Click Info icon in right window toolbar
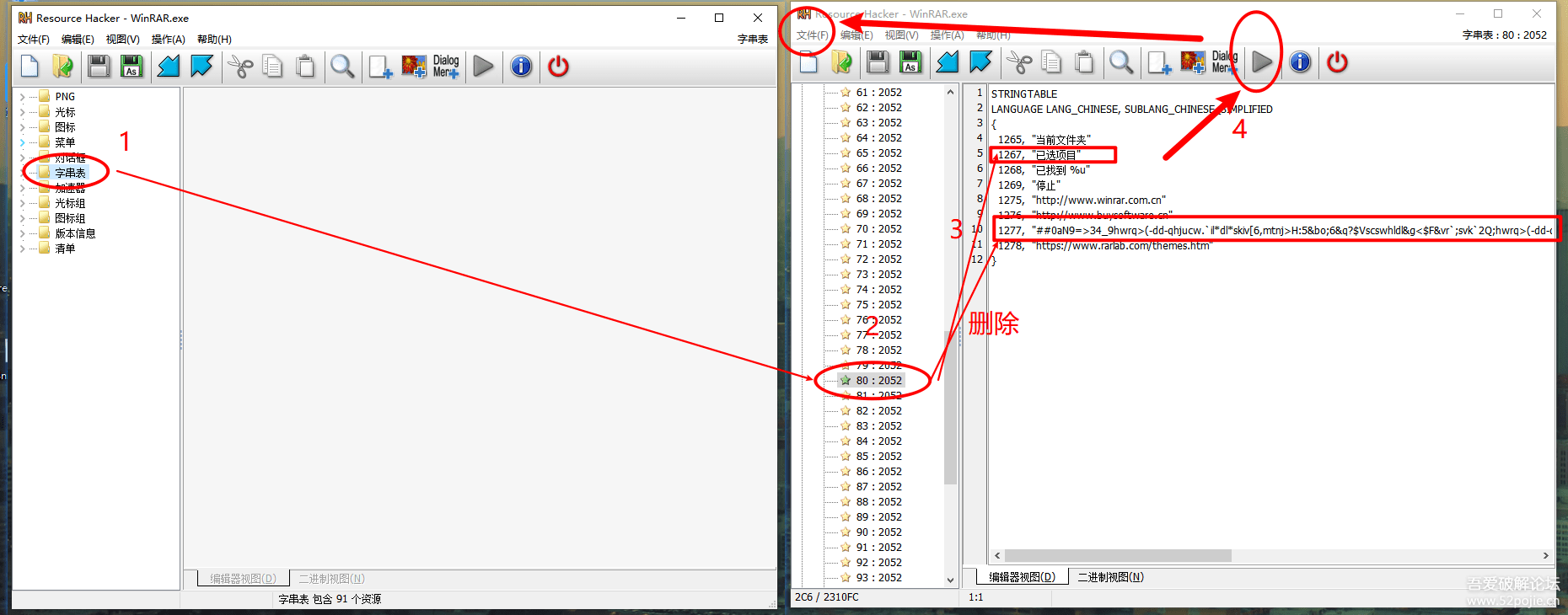This screenshot has height=615, width=1568. click(x=1300, y=61)
